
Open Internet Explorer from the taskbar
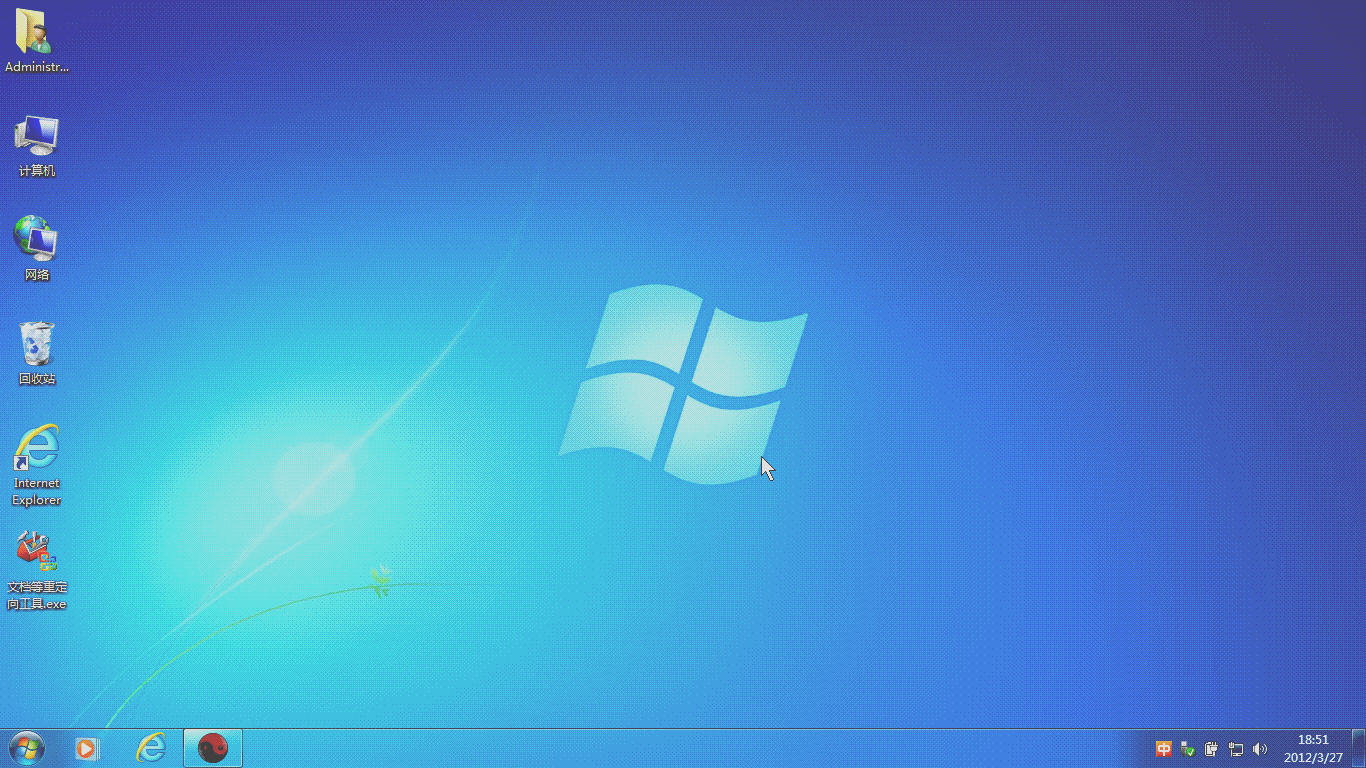tap(151, 748)
